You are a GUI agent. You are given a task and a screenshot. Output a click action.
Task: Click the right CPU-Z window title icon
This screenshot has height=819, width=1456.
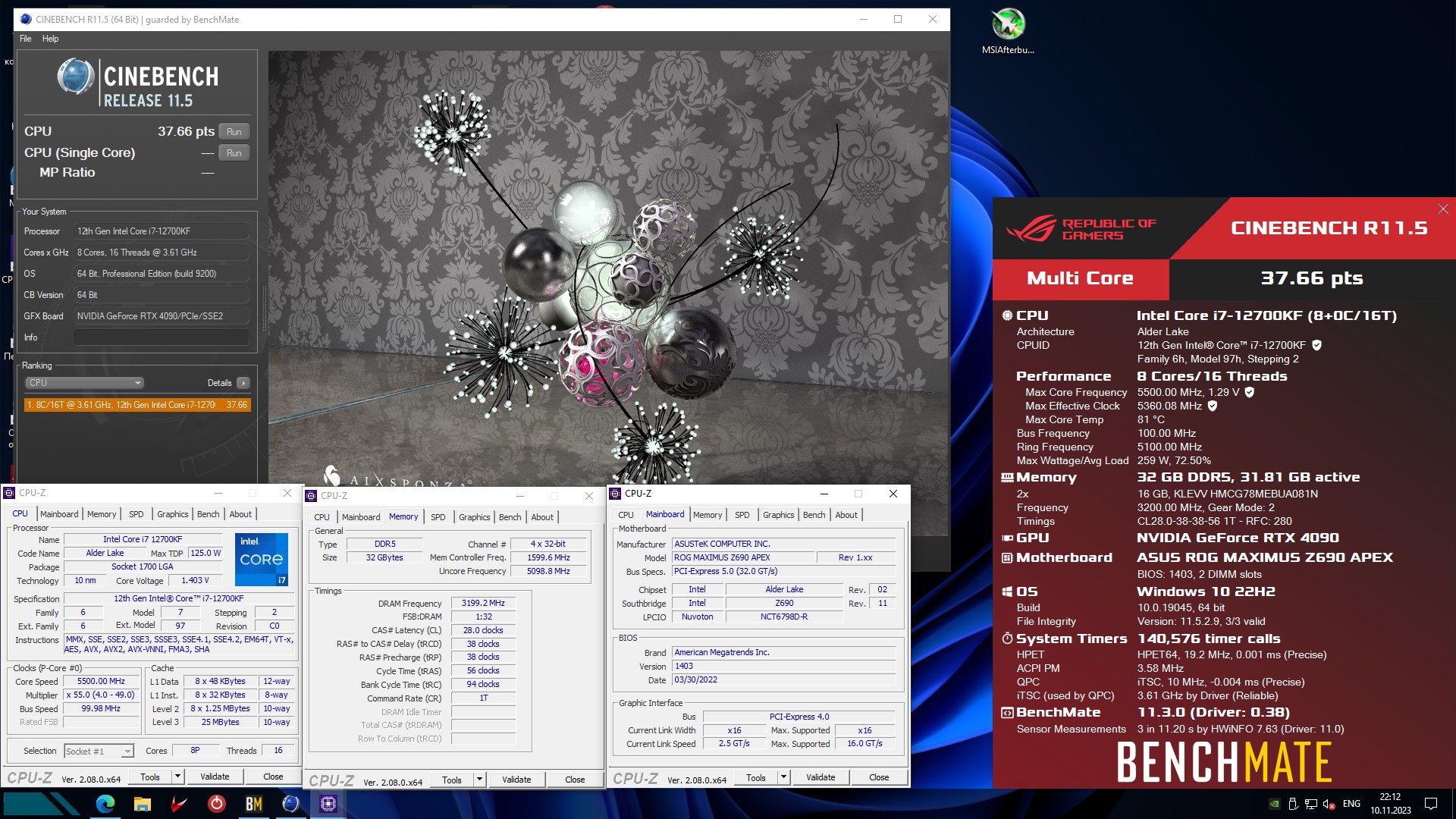[x=616, y=494]
